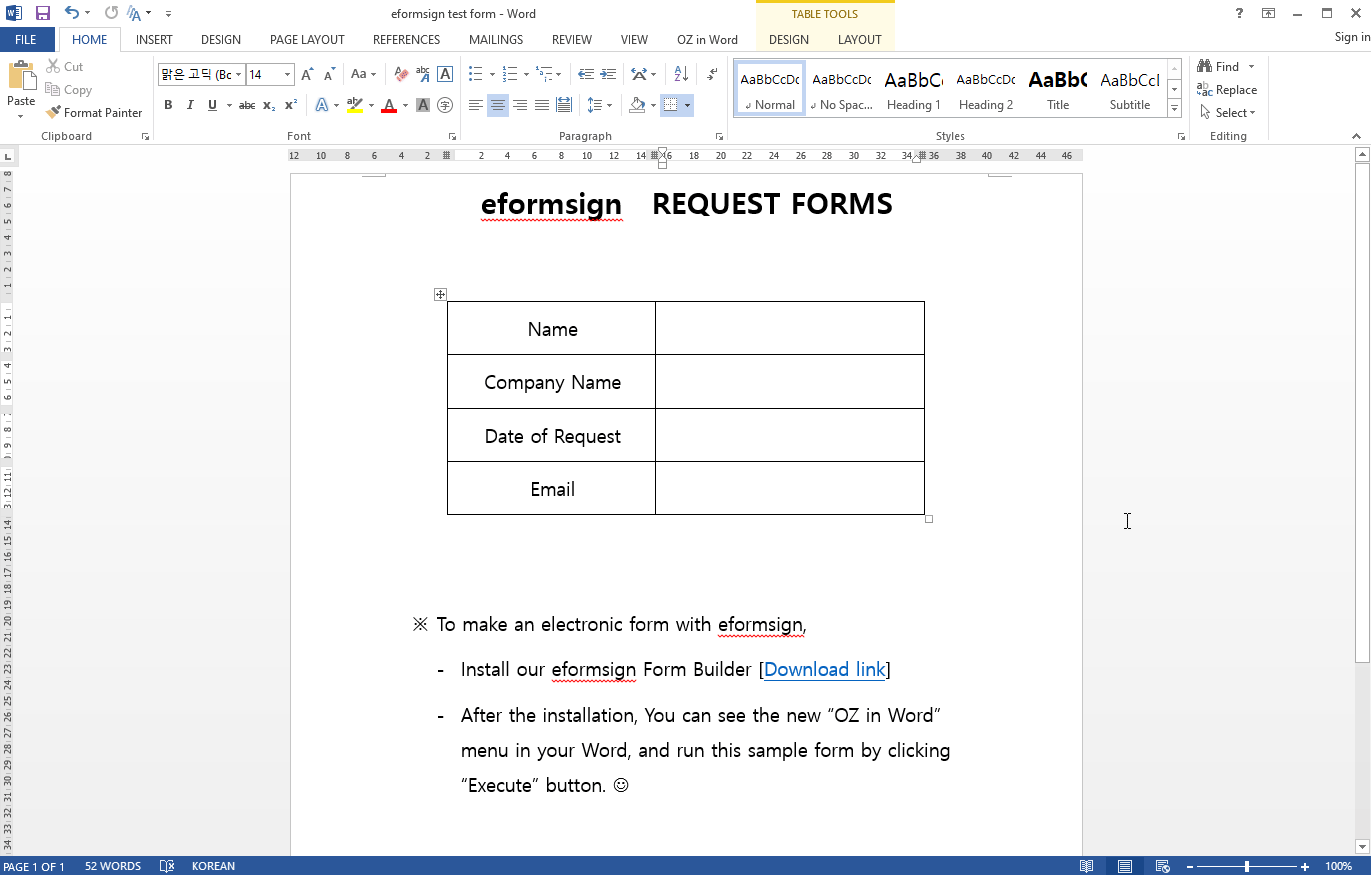This screenshot has width=1371, height=875.
Task: Click the 52 WORDS word count
Action: tap(113, 866)
